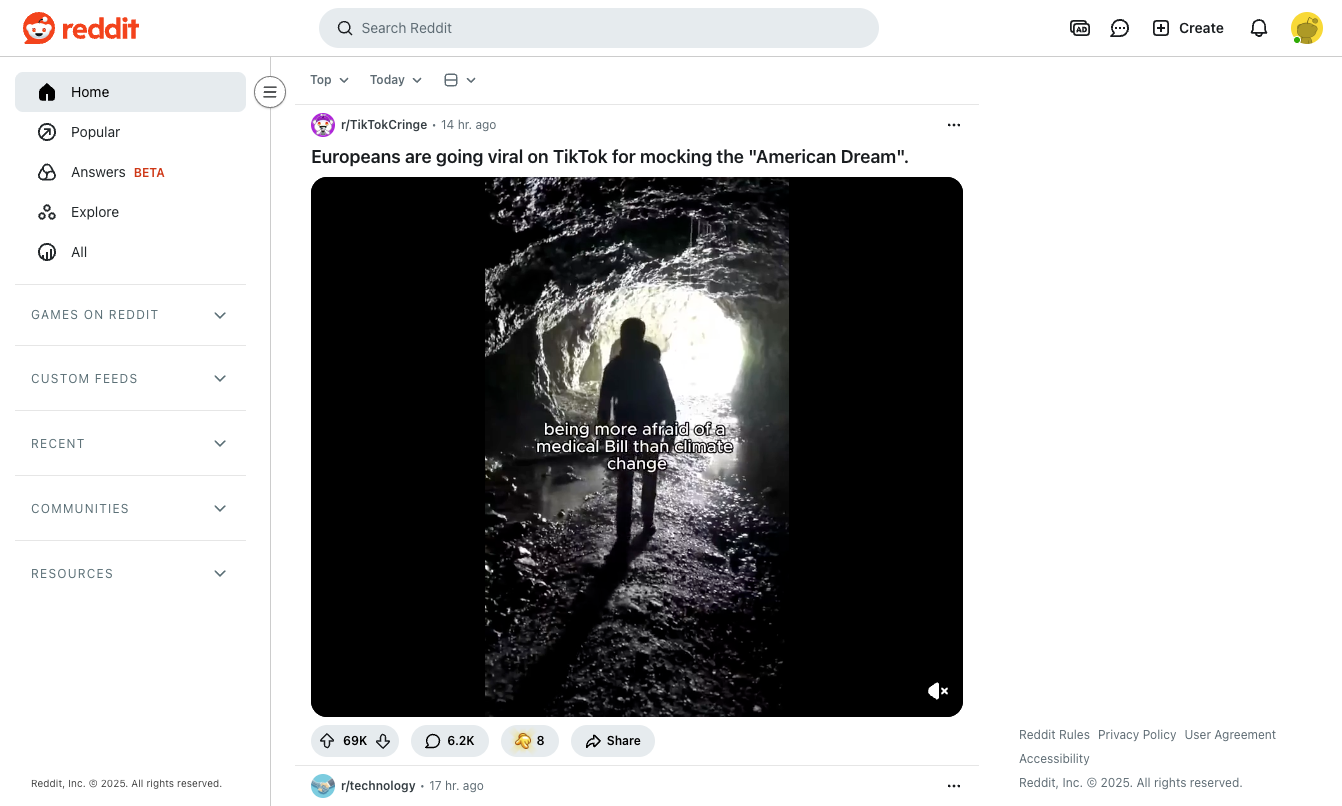Unmute the video sound
This screenshot has height=806, width=1342.
tap(937, 691)
